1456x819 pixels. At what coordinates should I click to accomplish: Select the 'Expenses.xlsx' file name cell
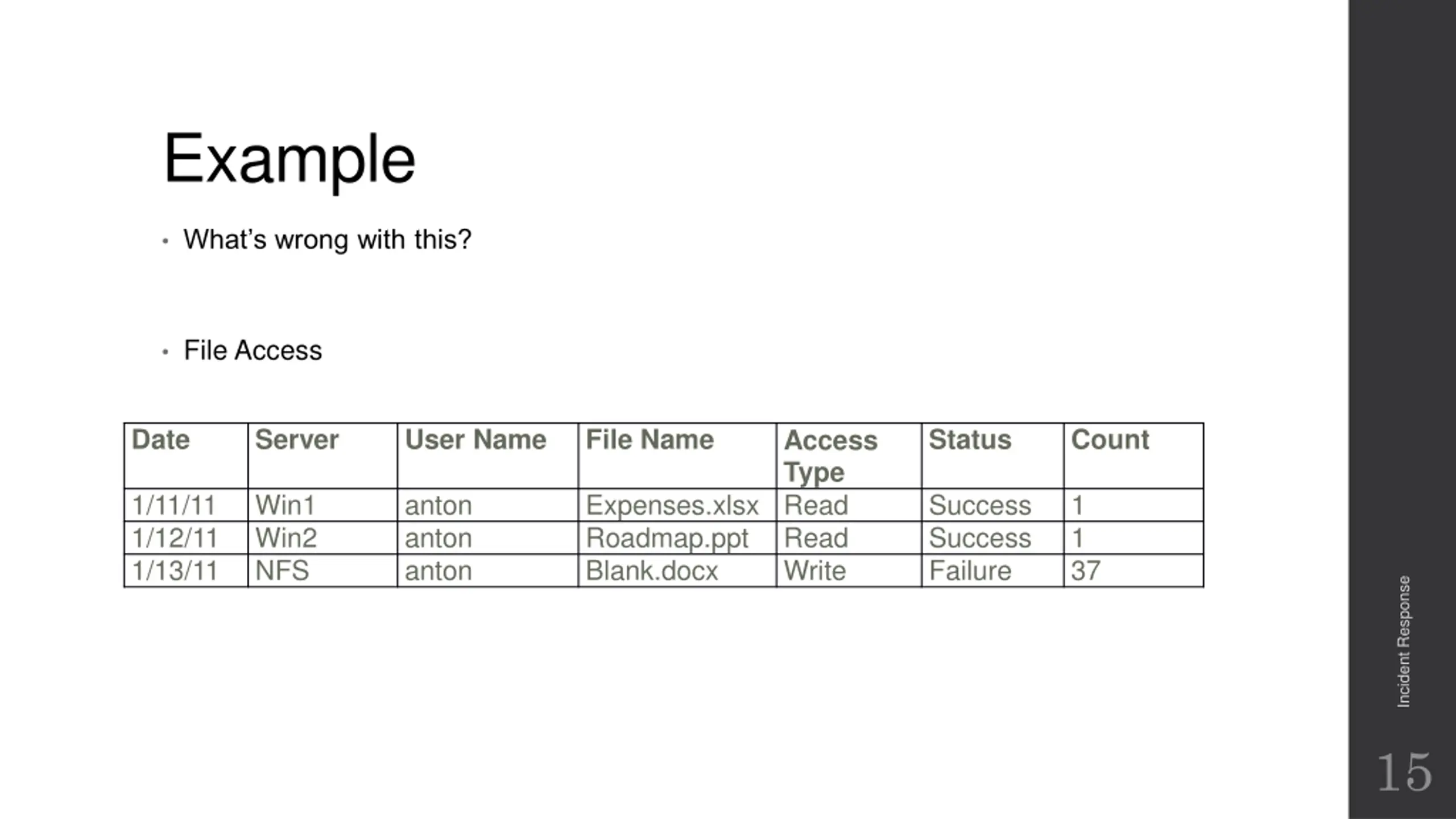(x=677, y=505)
